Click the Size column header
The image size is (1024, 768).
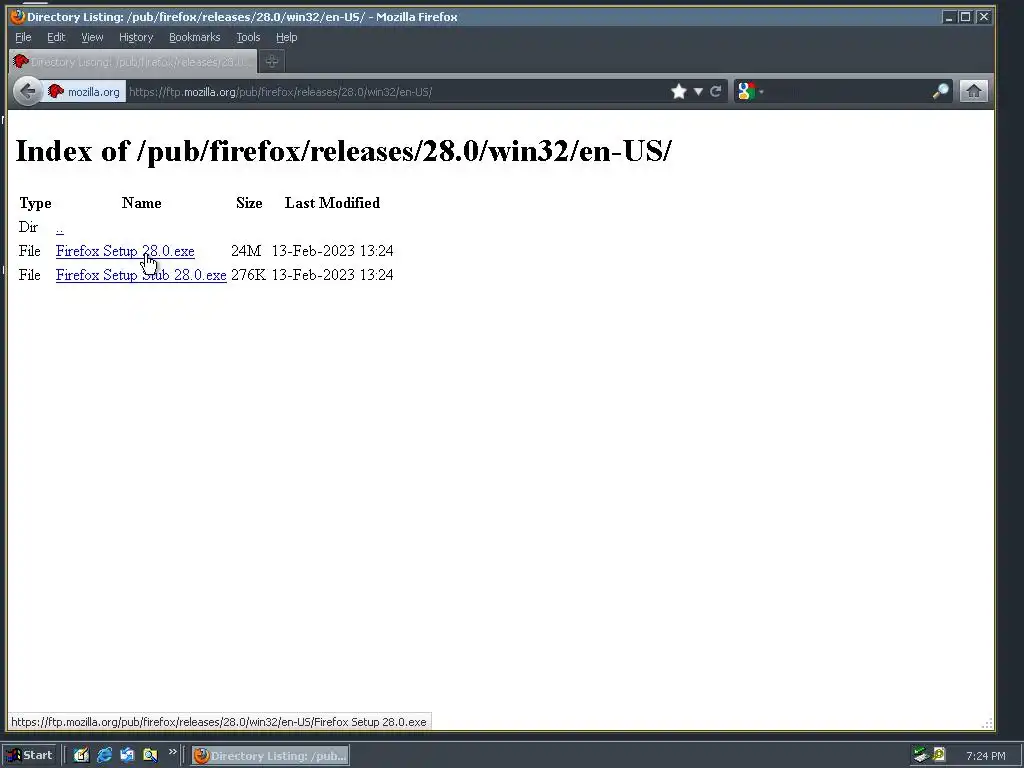249,203
